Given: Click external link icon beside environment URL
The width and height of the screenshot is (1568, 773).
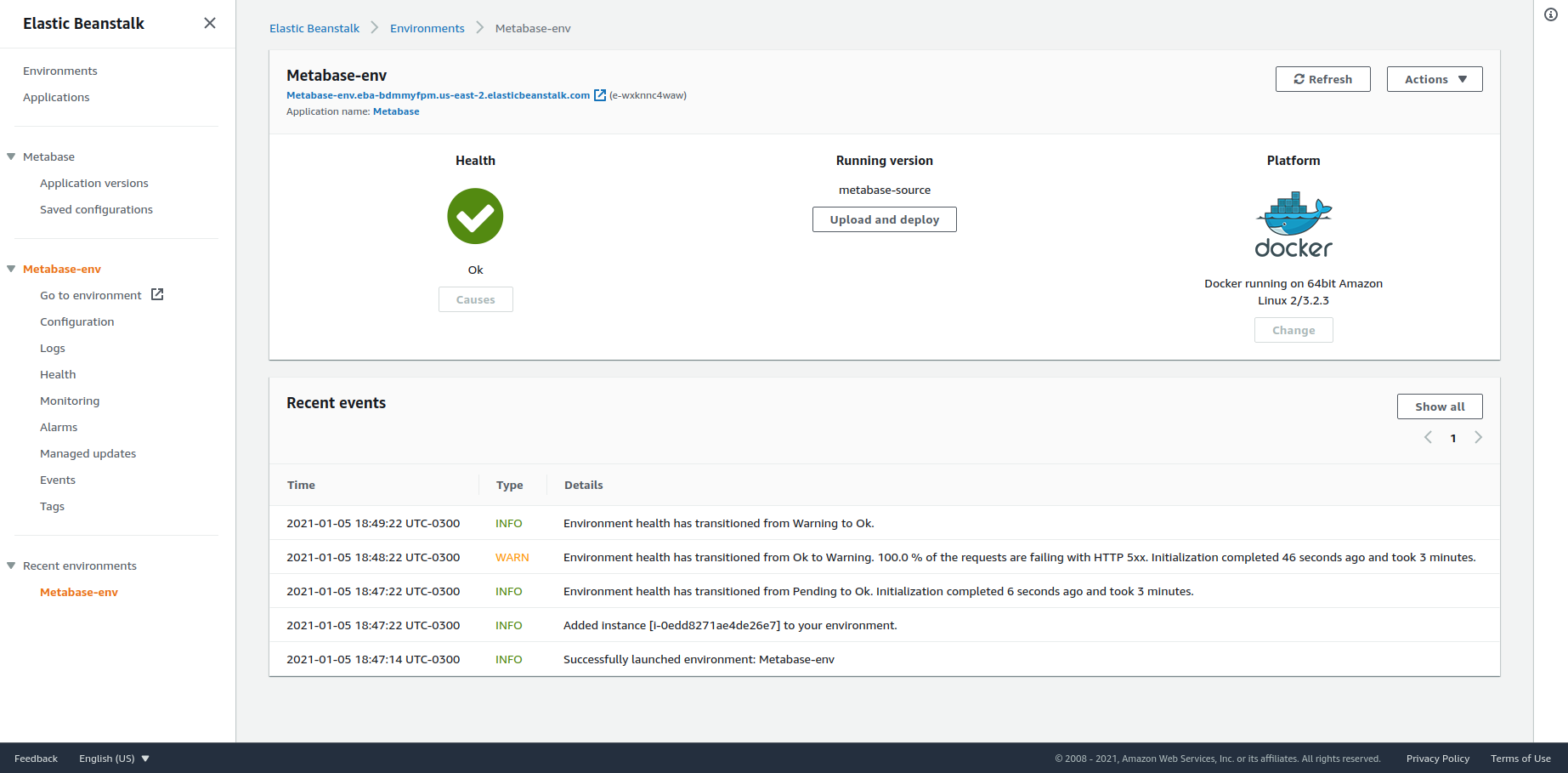Looking at the screenshot, I should (600, 95).
